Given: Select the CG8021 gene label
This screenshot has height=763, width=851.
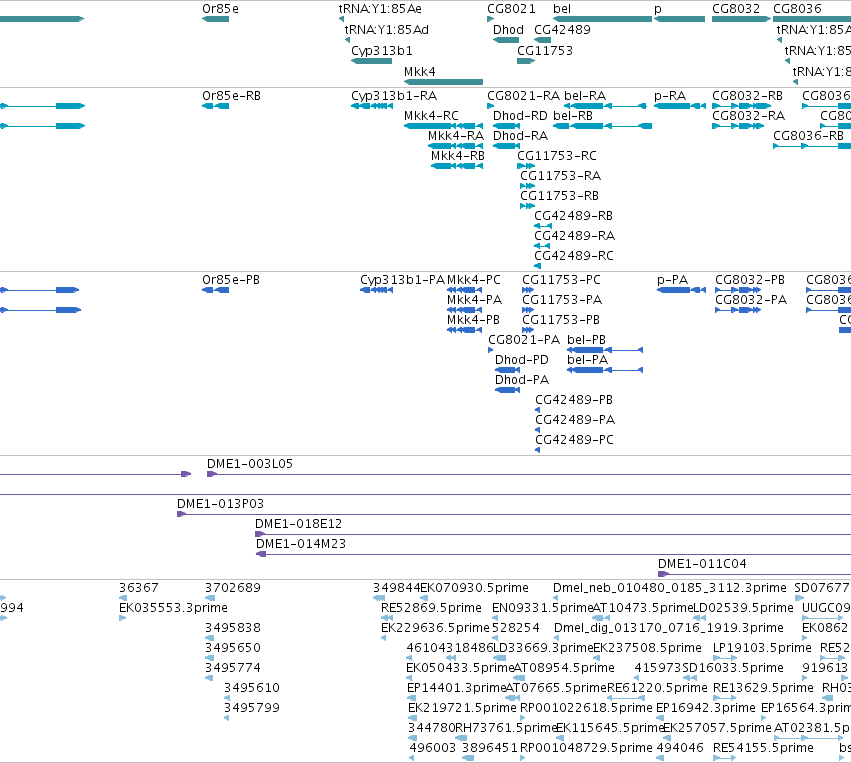Looking at the screenshot, I should pyautogui.click(x=511, y=9).
